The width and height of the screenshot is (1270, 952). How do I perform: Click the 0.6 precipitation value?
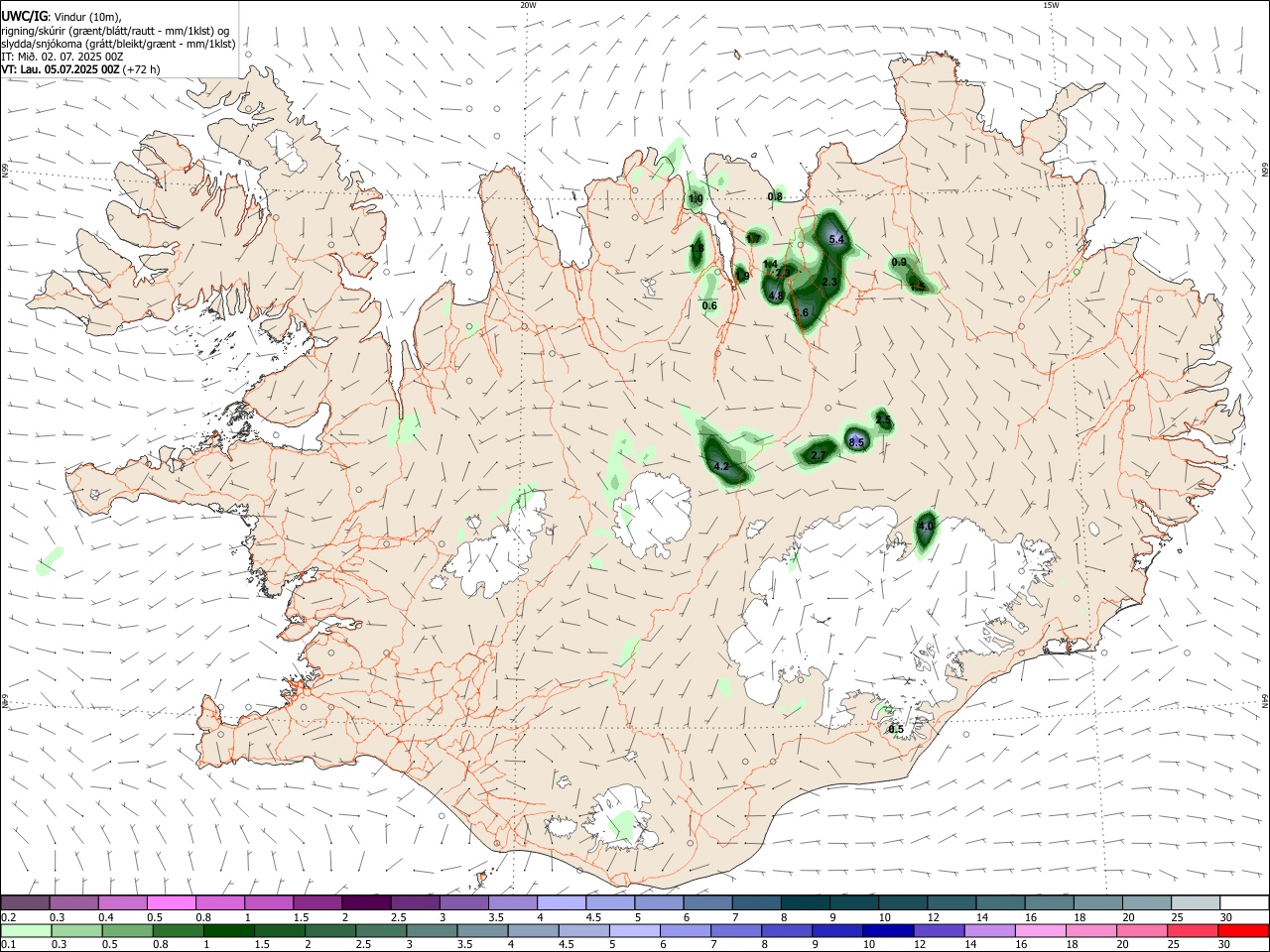(709, 305)
